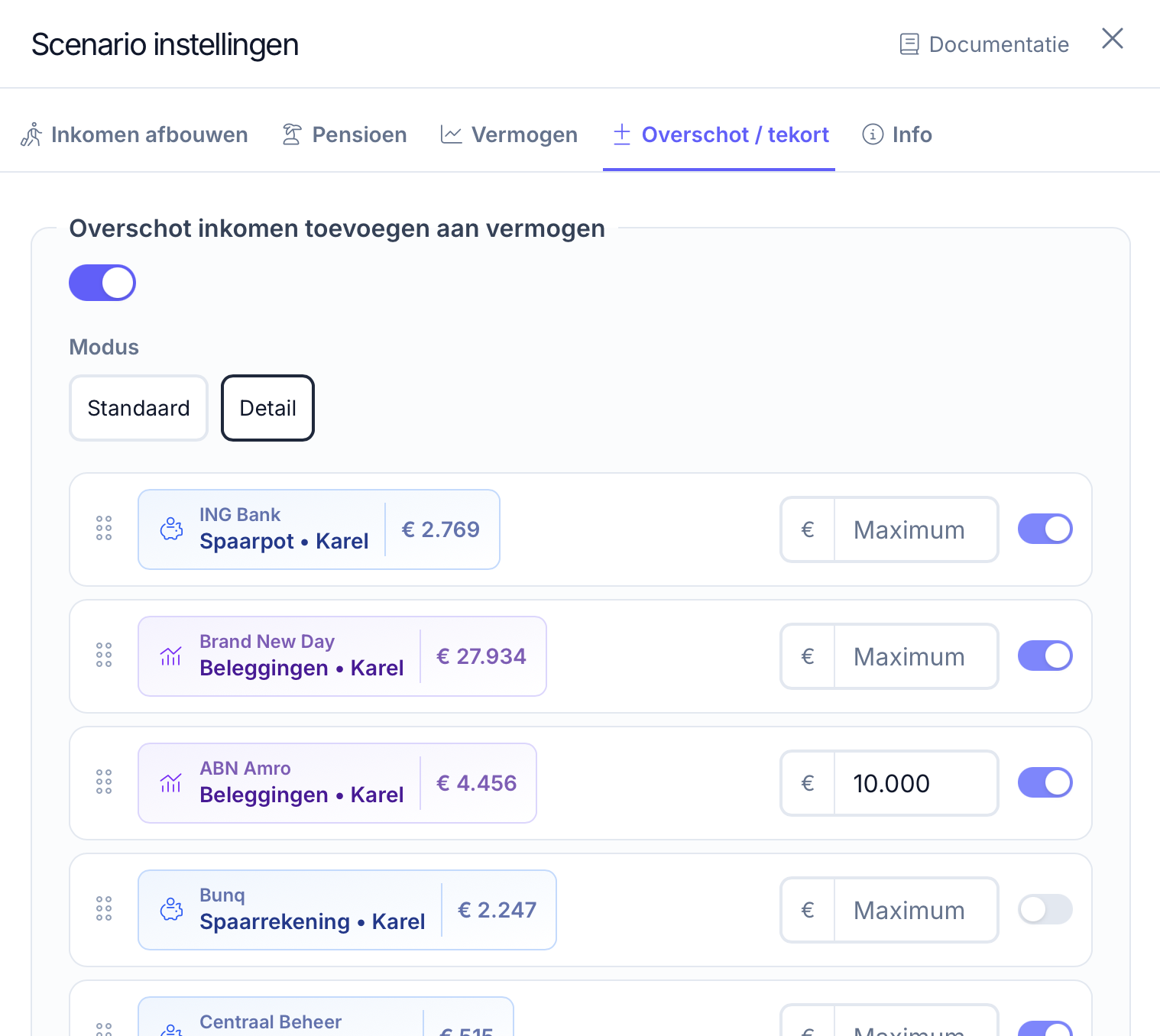Choose Standaard modus

[138, 408]
